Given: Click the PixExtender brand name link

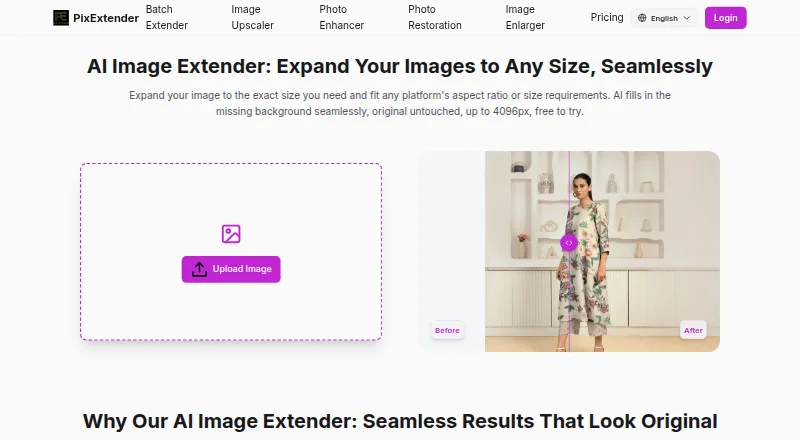Looking at the screenshot, I should click(x=106, y=18).
